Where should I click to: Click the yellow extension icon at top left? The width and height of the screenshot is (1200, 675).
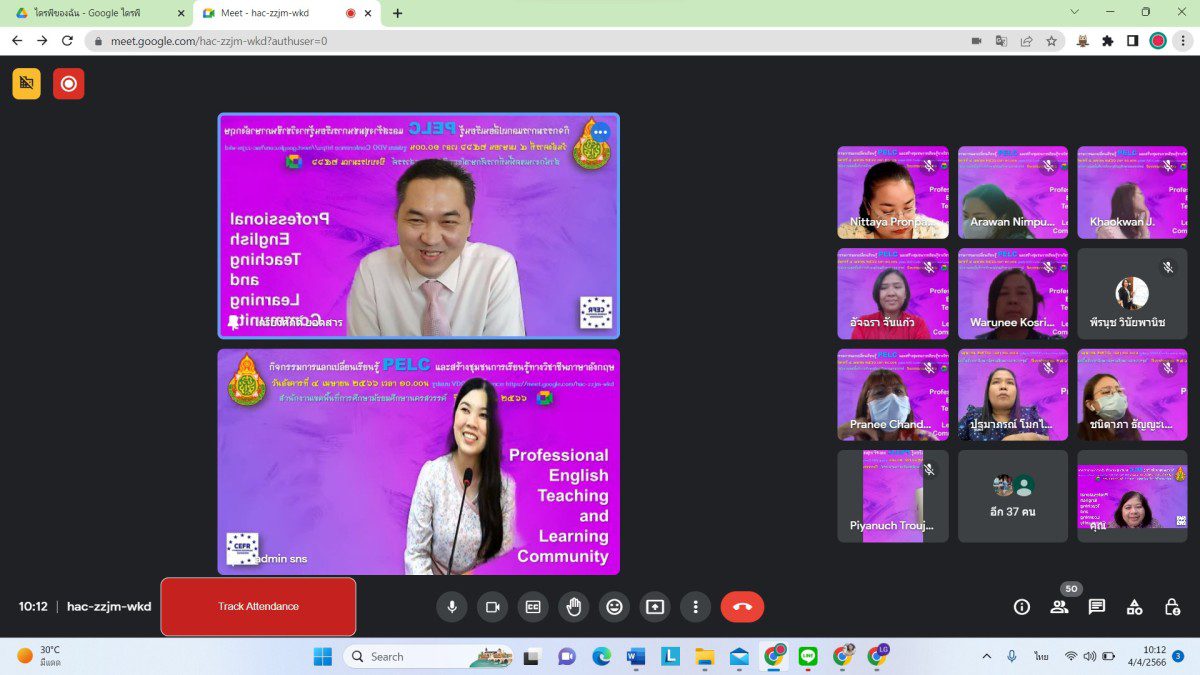click(27, 84)
